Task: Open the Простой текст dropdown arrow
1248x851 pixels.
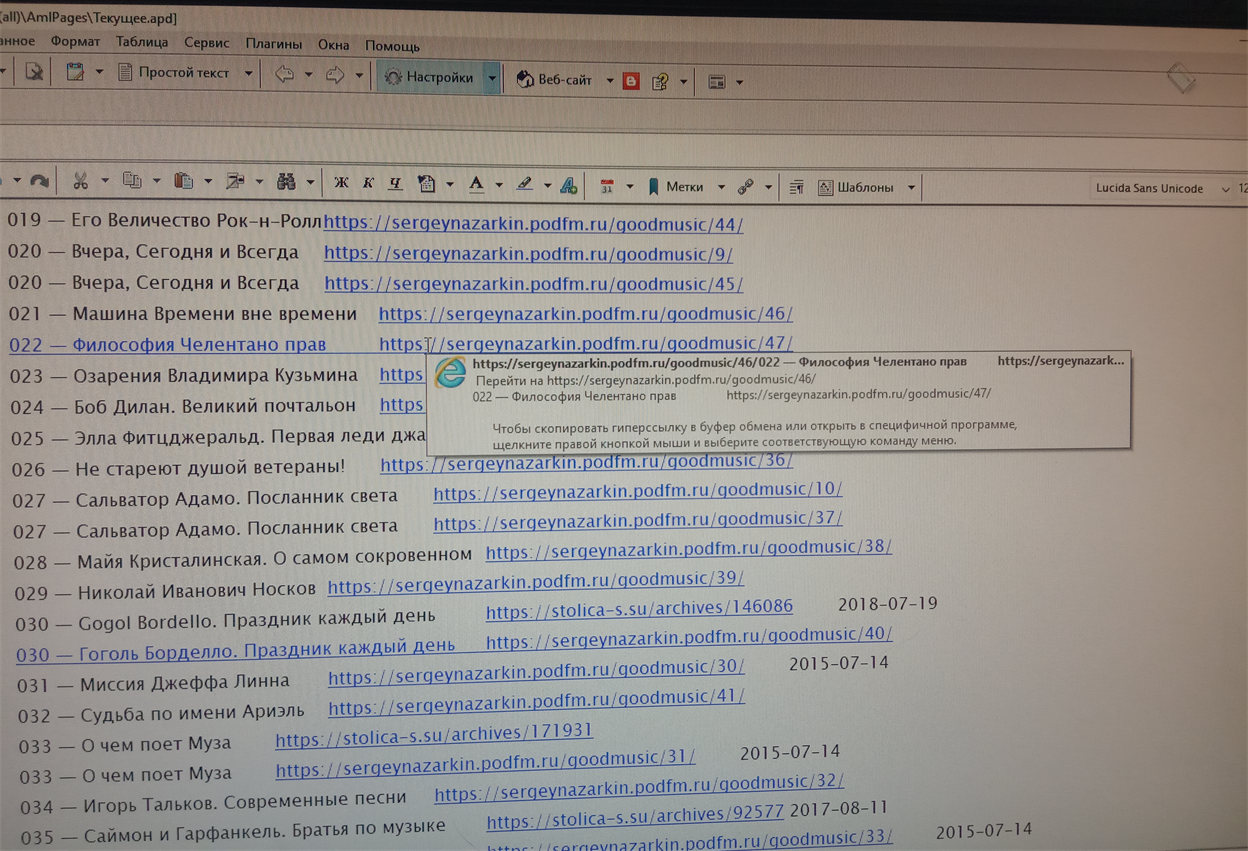Action: (248, 74)
